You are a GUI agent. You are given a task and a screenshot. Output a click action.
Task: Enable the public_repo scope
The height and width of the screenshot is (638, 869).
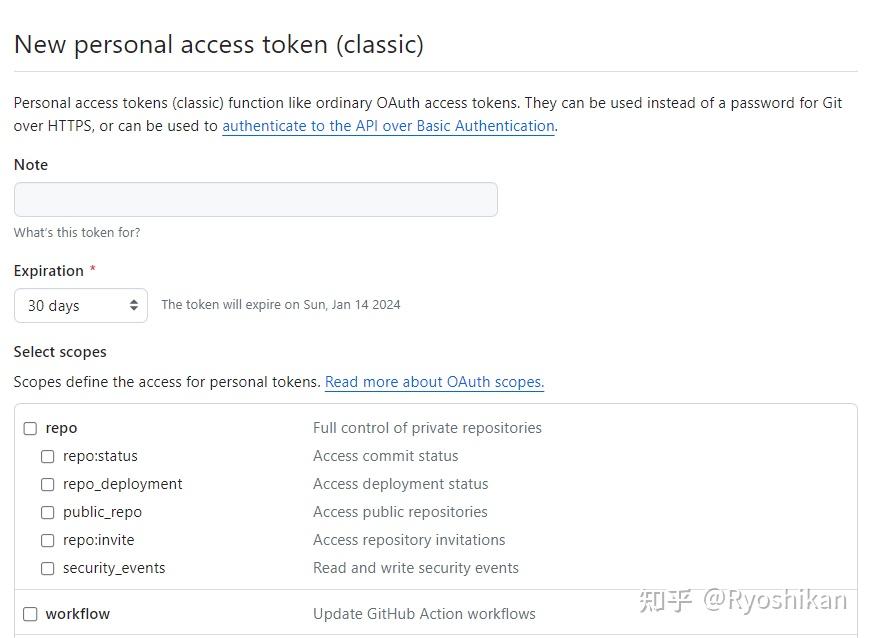(x=47, y=512)
